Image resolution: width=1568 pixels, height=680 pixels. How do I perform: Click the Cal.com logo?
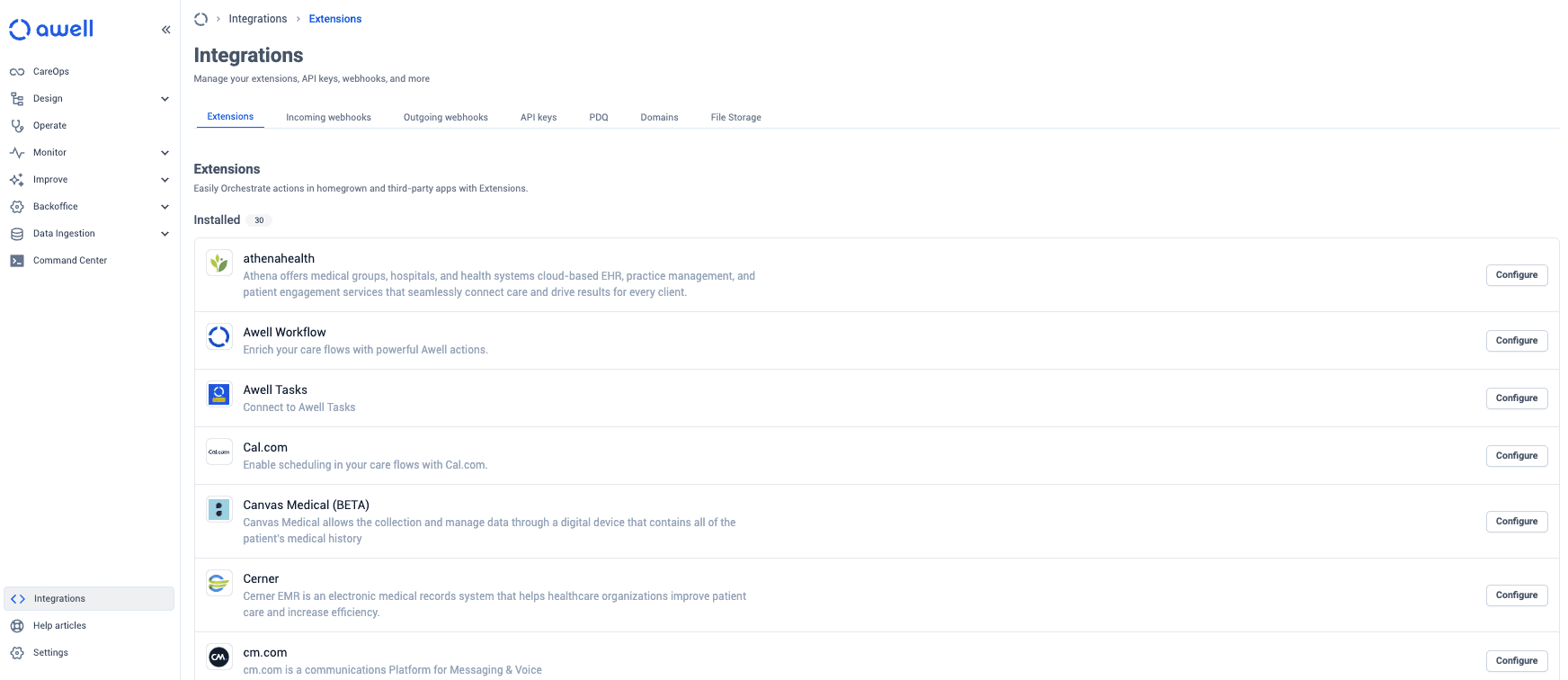(219, 452)
